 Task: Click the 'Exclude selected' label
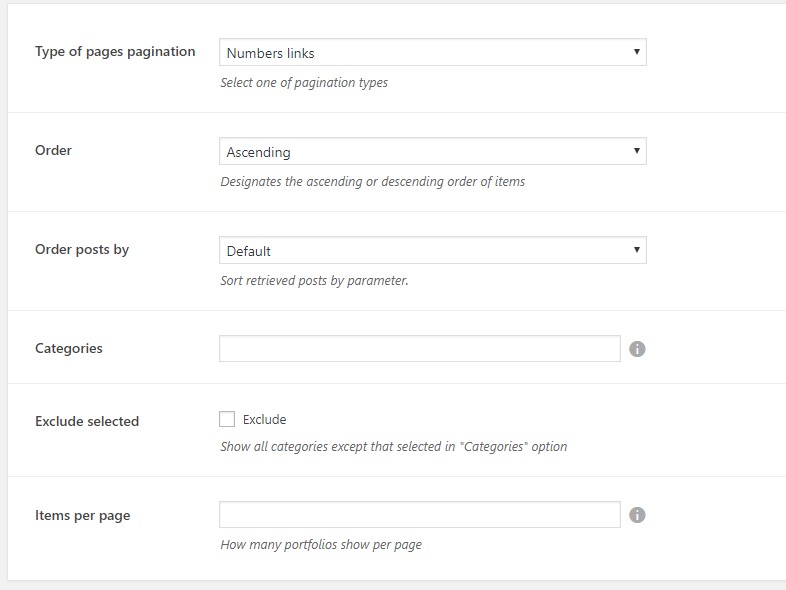point(87,421)
